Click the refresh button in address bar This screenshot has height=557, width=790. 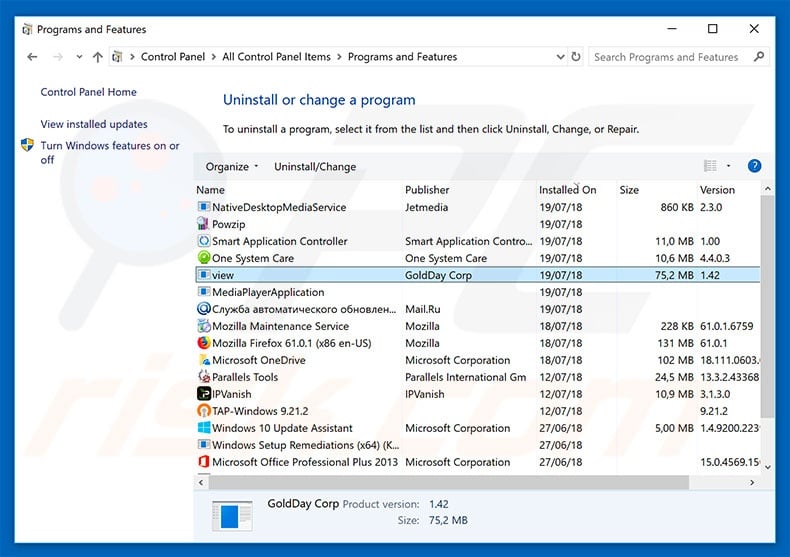coord(576,57)
